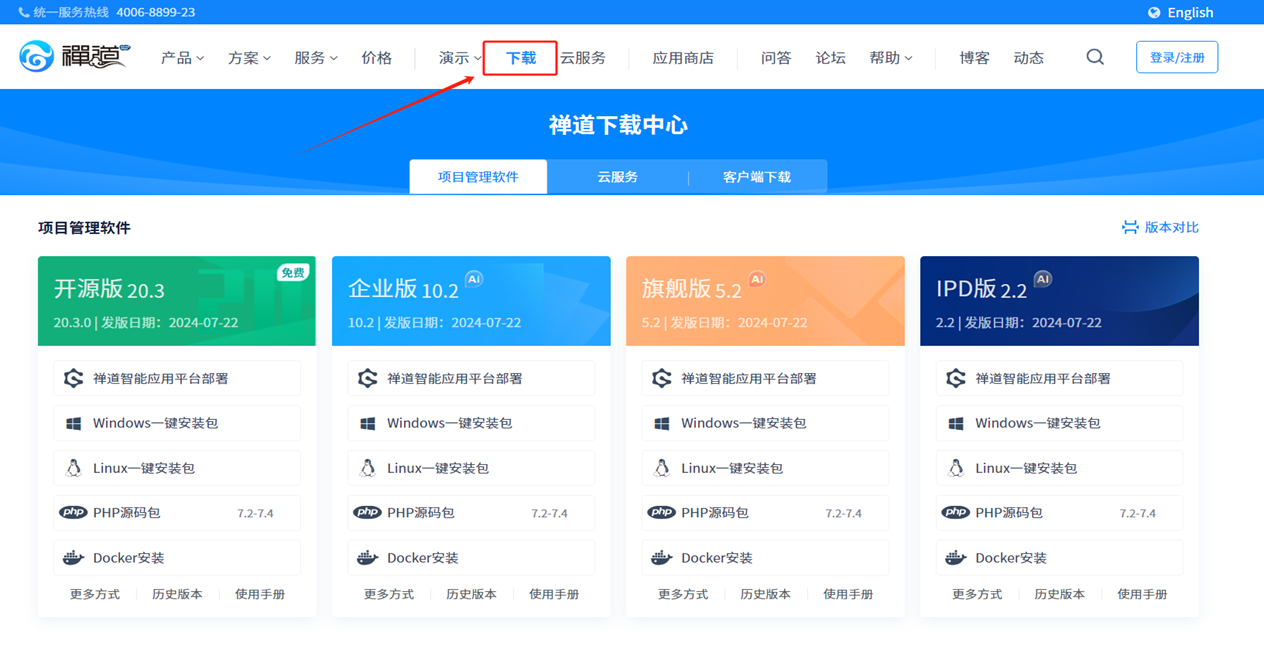
Task: Click 禅道智能应用平台部署 in flagship edition card
Action: point(748,378)
